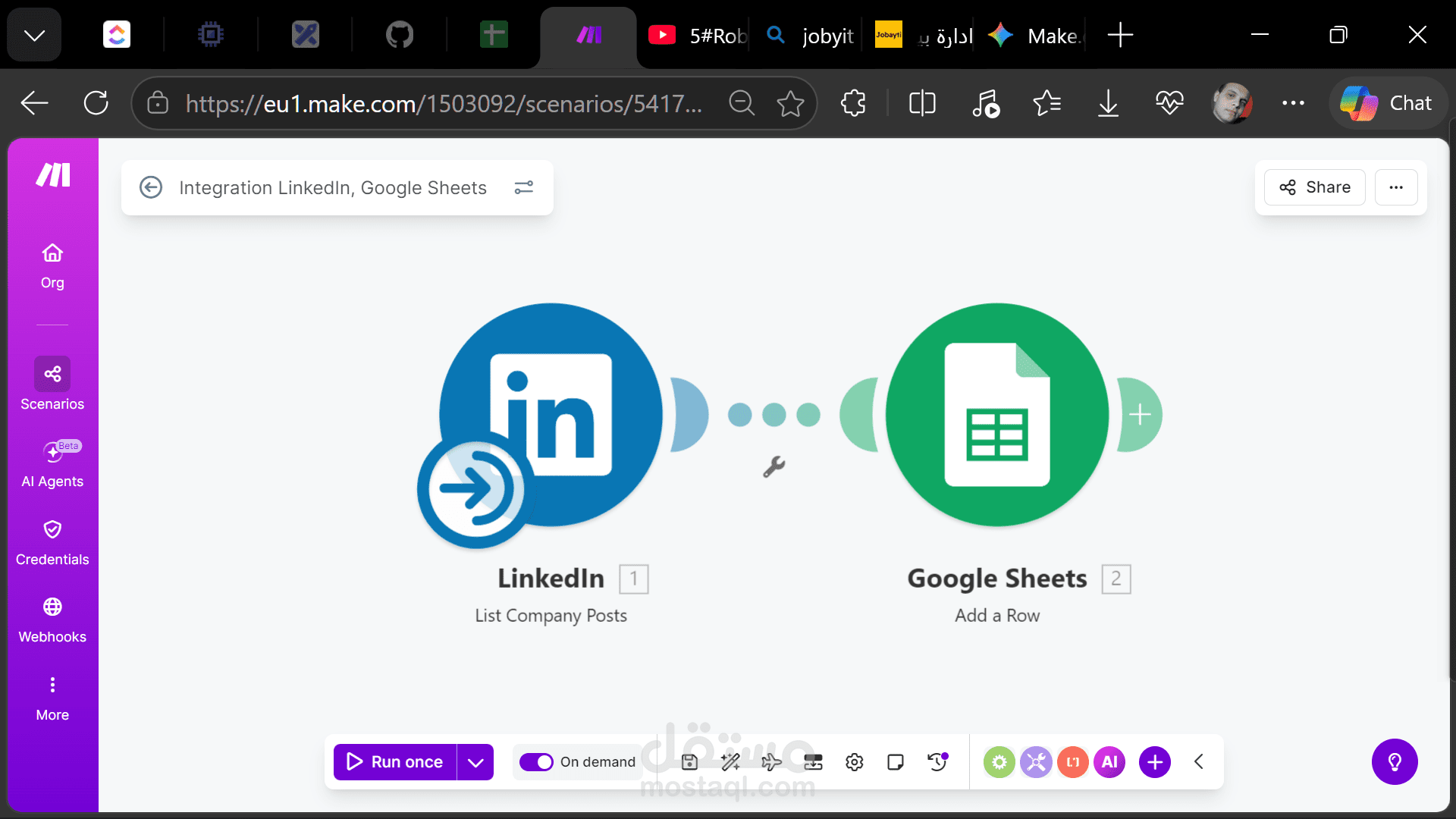Click the Make logo in sidebar
Viewport: 1456px width, 819px height.
53,175
